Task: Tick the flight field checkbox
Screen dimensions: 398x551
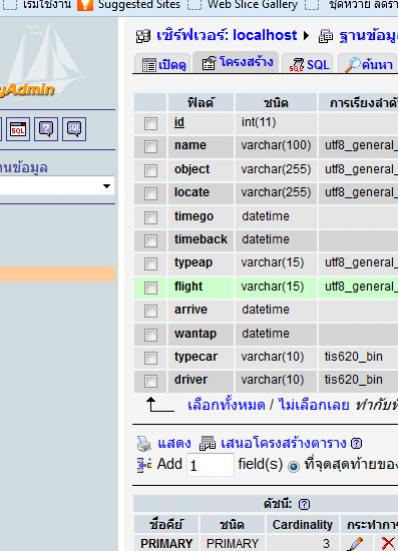Action: point(151,288)
